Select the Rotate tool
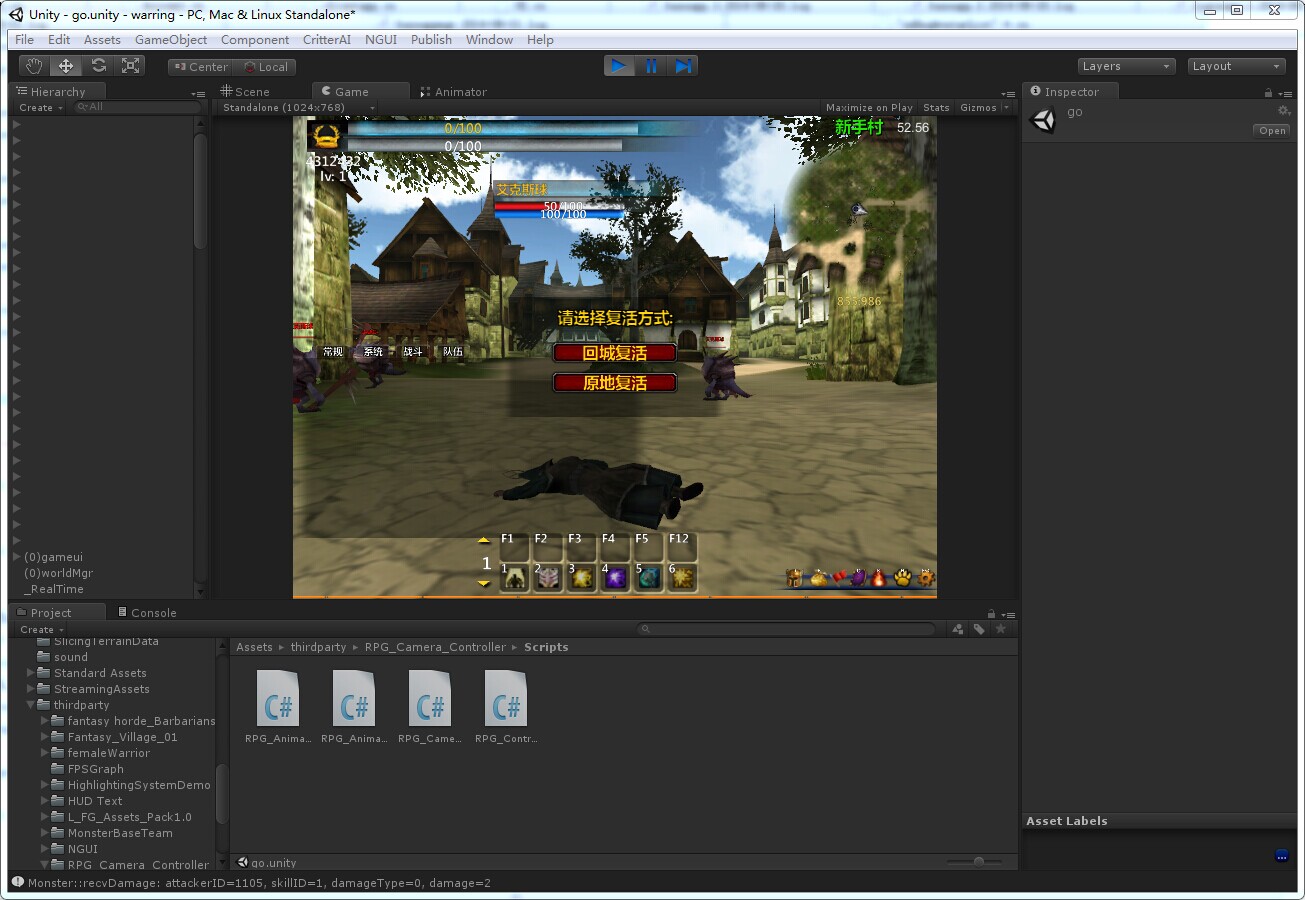 (x=98, y=66)
